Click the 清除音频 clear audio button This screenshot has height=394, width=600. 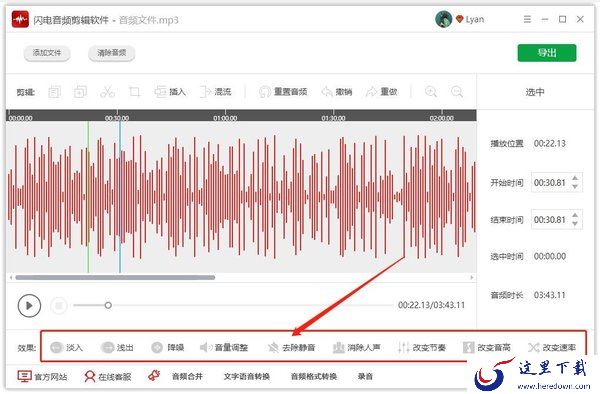[111, 53]
